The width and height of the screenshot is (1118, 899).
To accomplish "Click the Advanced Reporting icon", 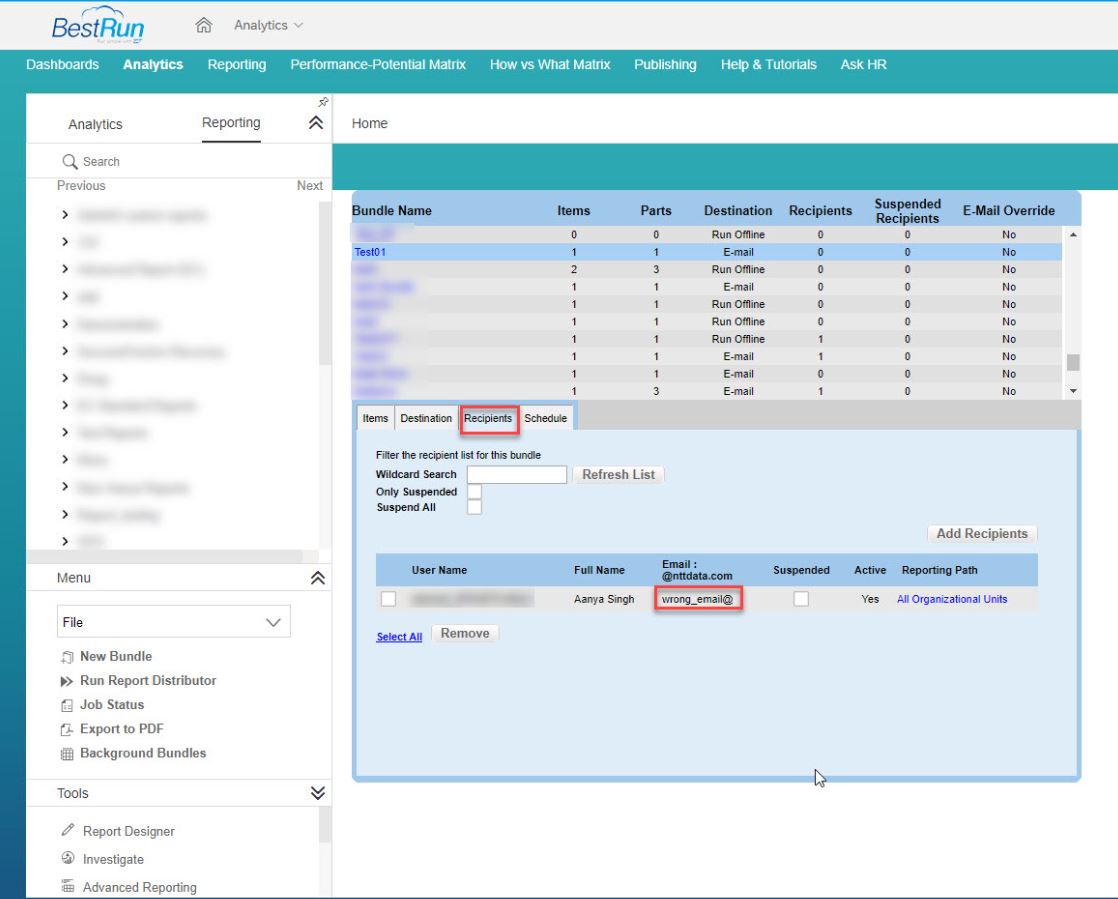I will 68,886.
